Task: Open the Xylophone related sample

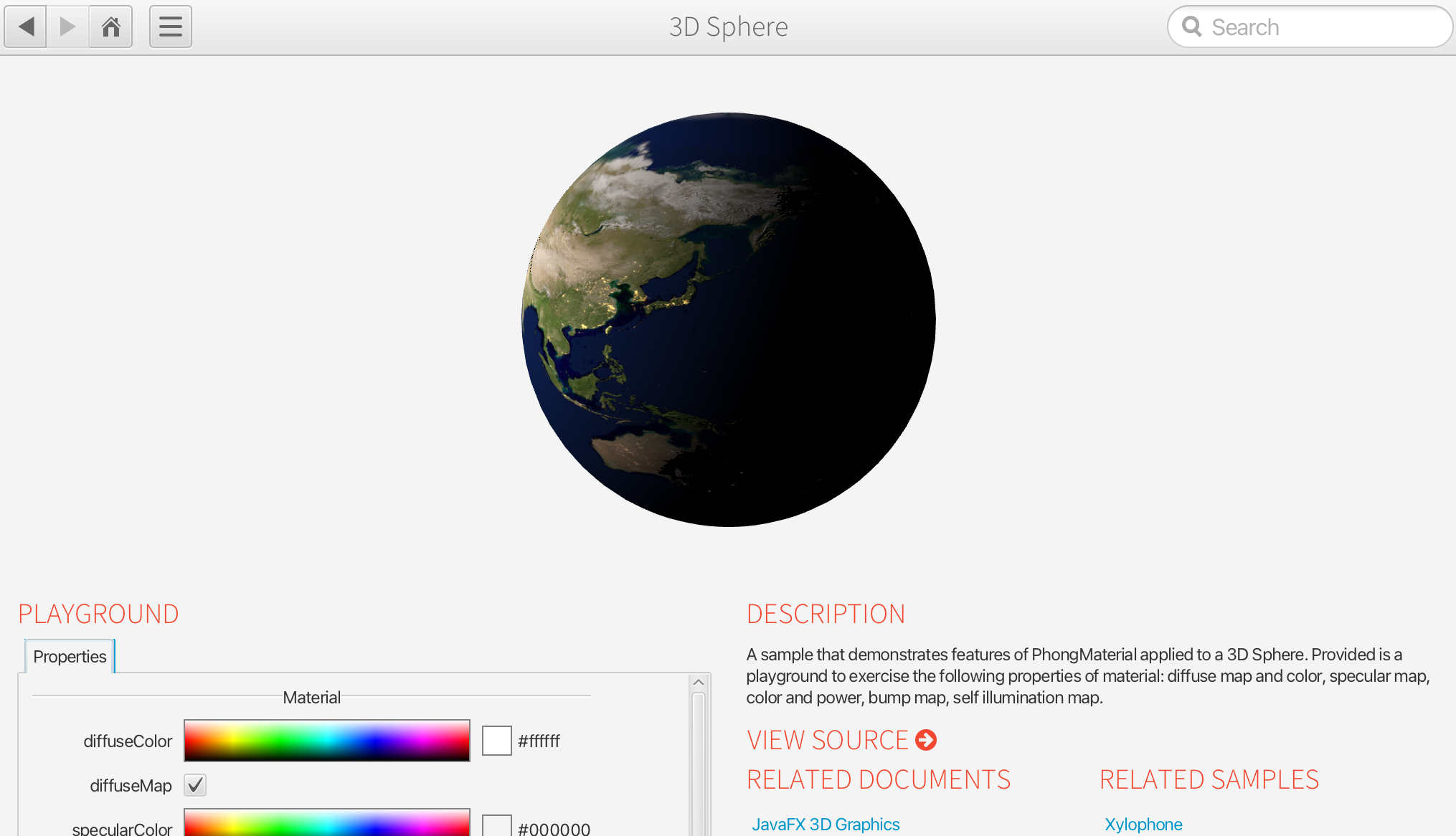Action: [1143, 824]
